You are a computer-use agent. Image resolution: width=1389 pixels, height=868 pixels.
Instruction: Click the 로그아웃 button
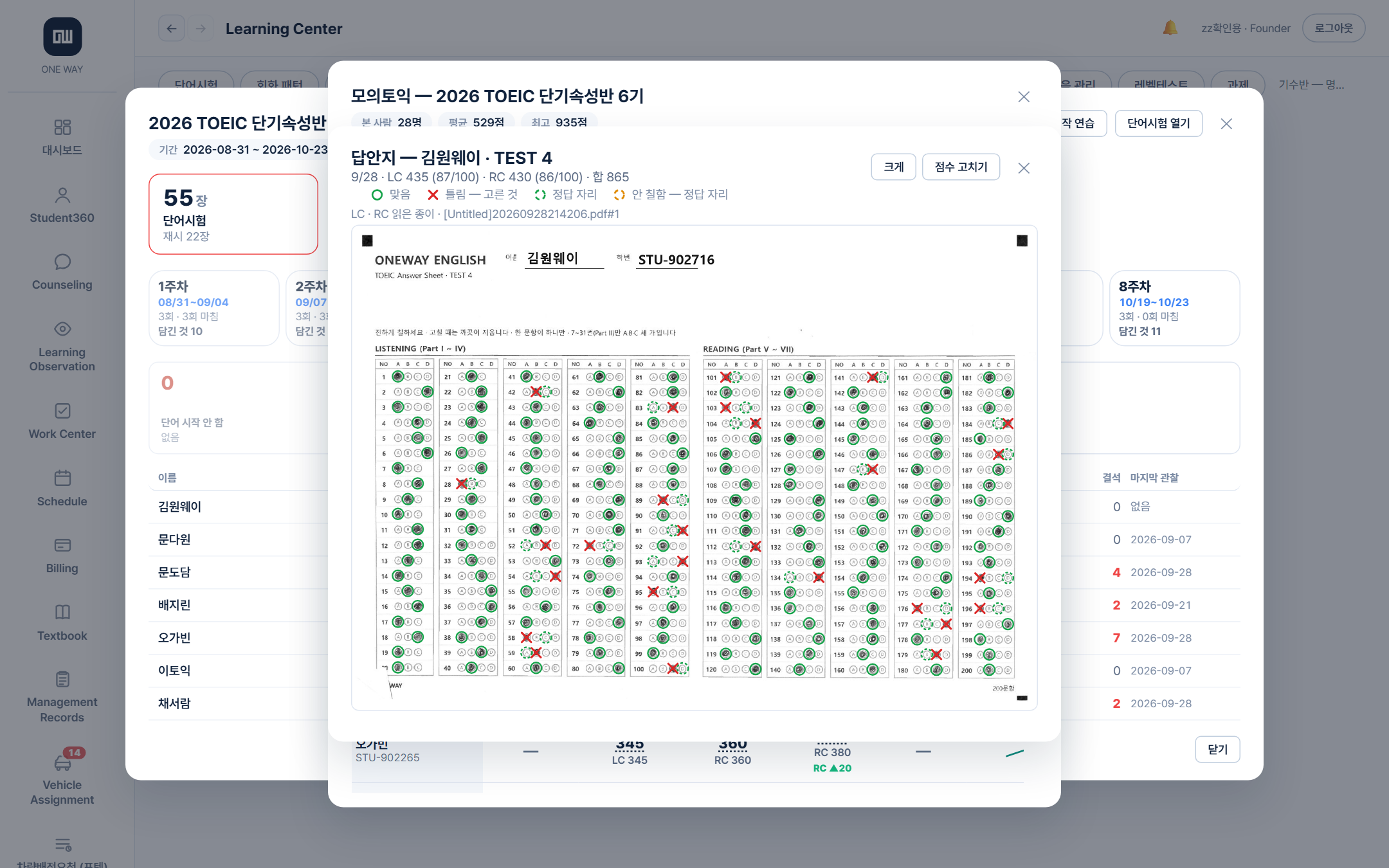coord(1334,28)
